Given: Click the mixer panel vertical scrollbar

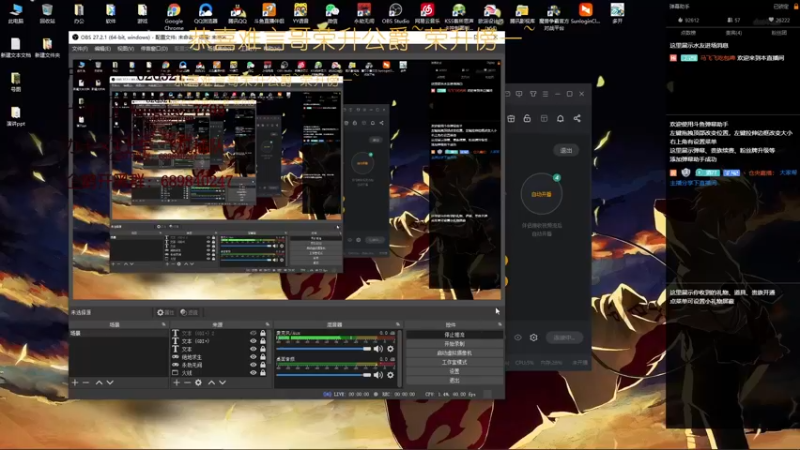Looking at the screenshot, I should 399,357.
